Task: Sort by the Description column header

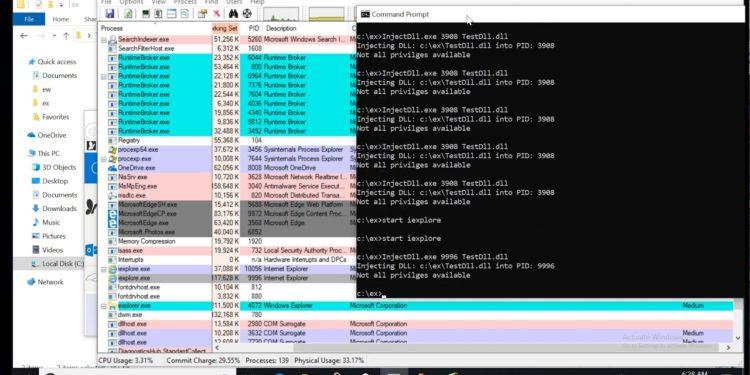Action: coord(306,28)
